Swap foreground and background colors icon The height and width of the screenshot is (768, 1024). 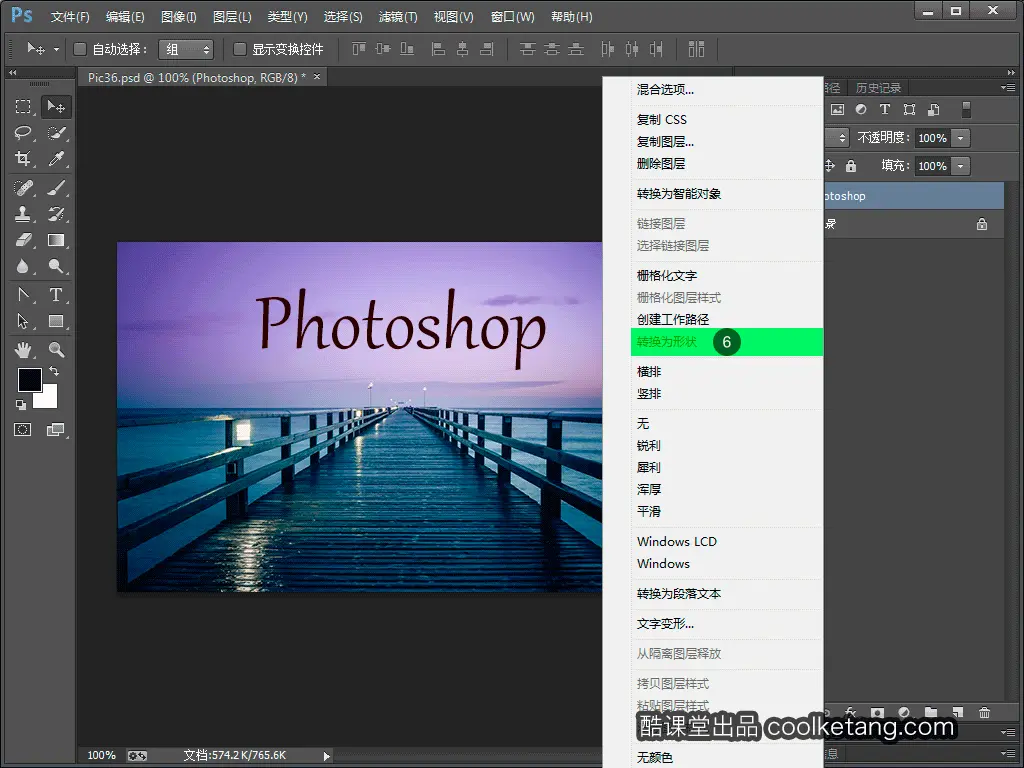point(54,371)
